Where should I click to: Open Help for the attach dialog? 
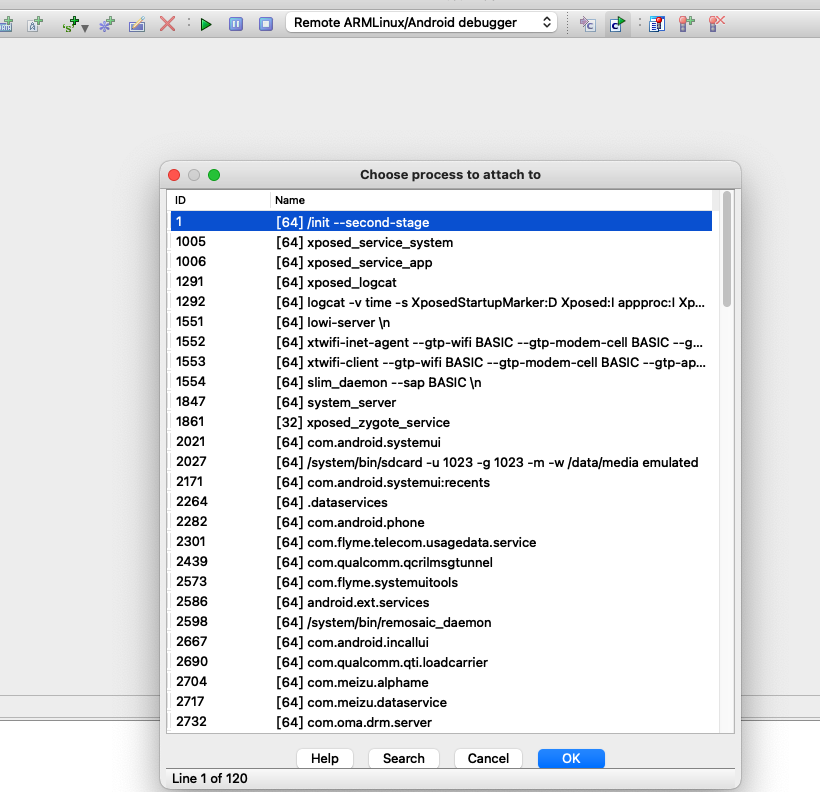325,758
